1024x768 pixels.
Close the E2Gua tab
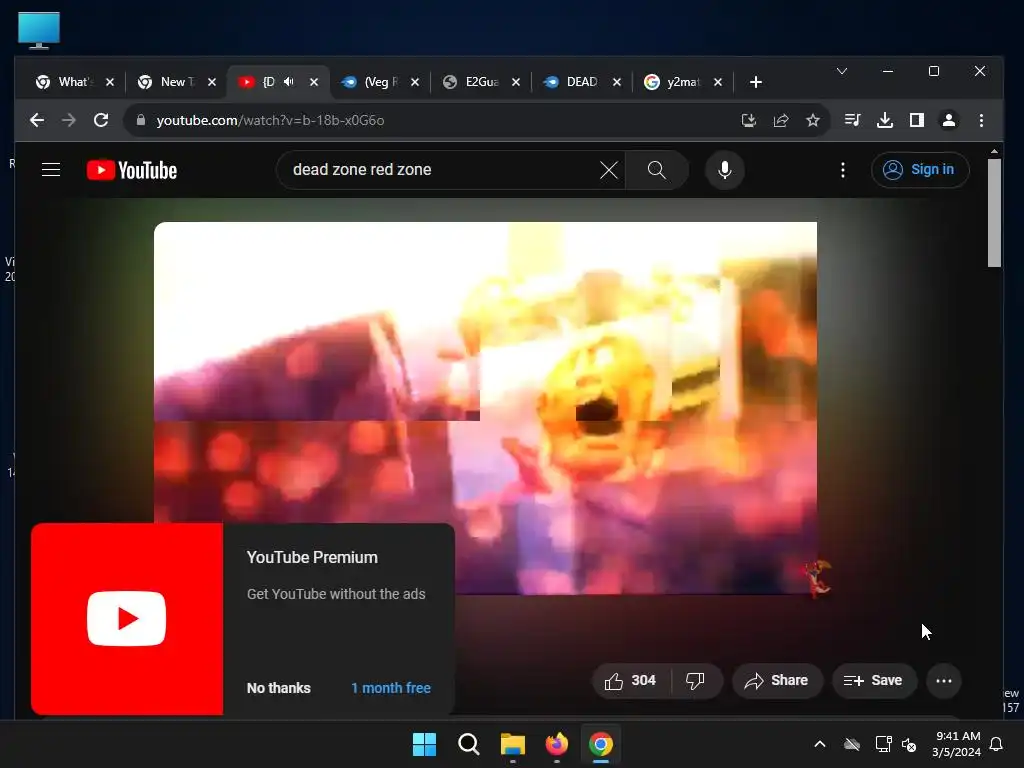[516, 82]
